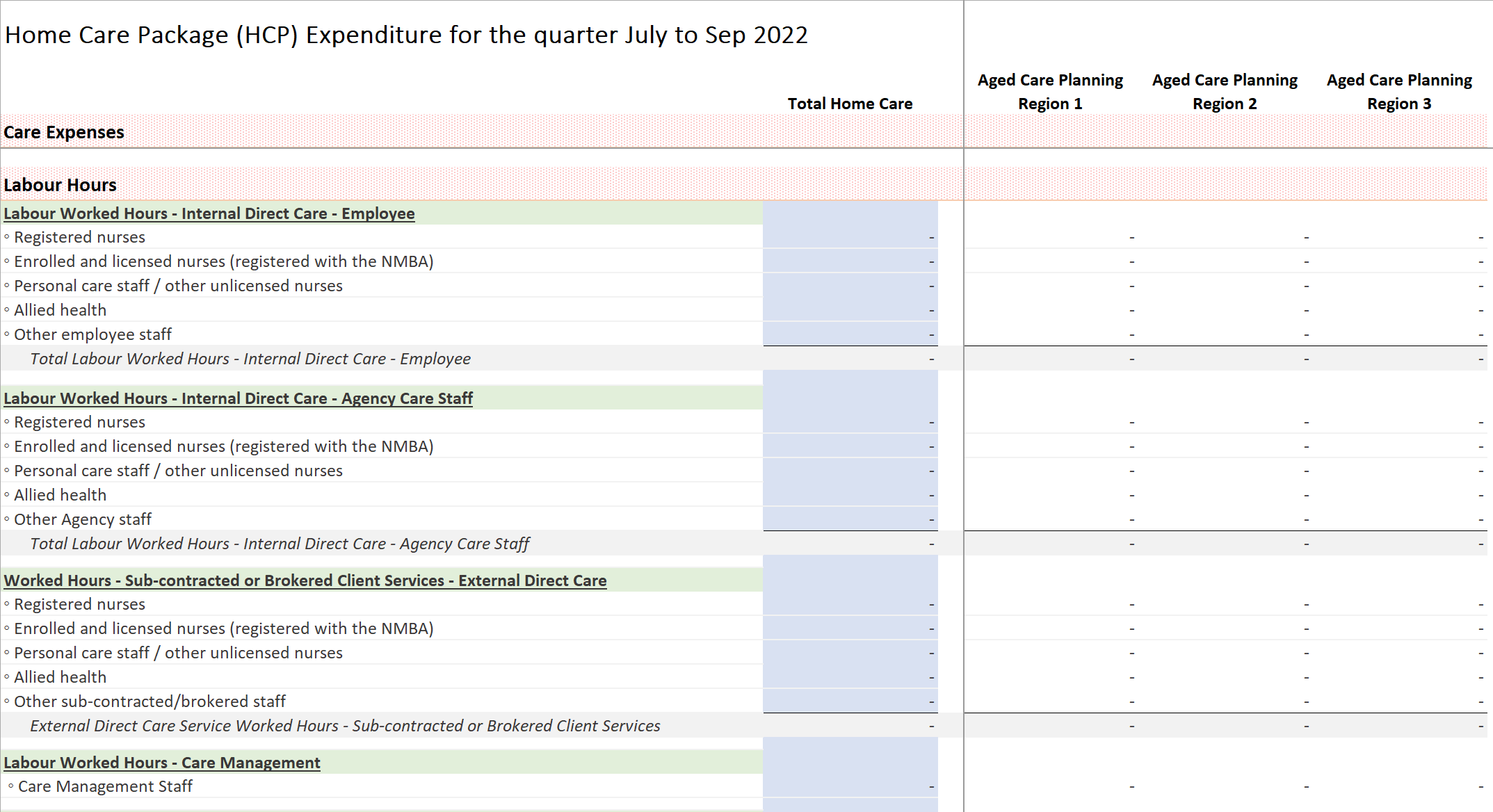Image resolution: width=1493 pixels, height=812 pixels.
Task: Select Total Home Care cell for Other Agency staff
Action: [x=850, y=519]
